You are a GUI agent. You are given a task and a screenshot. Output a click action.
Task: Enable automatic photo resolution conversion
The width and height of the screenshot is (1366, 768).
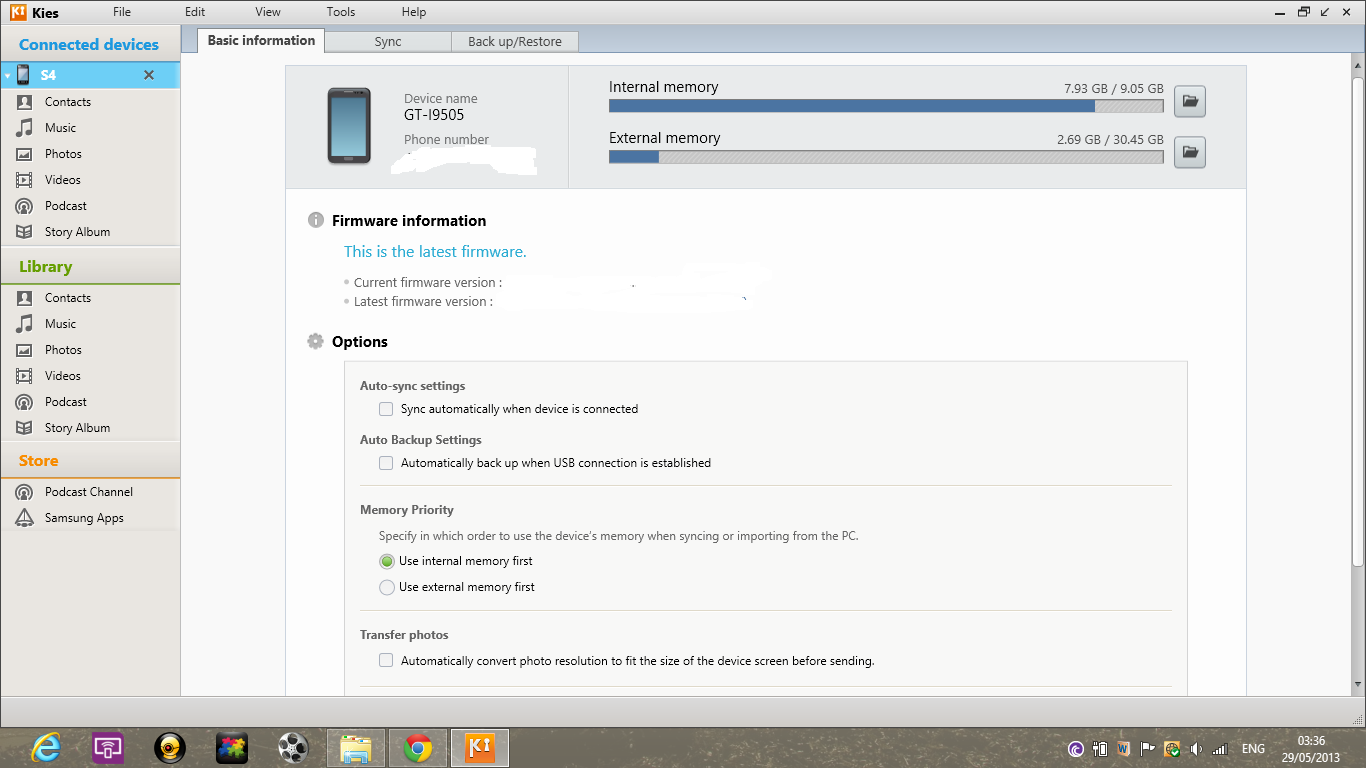pyautogui.click(x=386, y=661)
